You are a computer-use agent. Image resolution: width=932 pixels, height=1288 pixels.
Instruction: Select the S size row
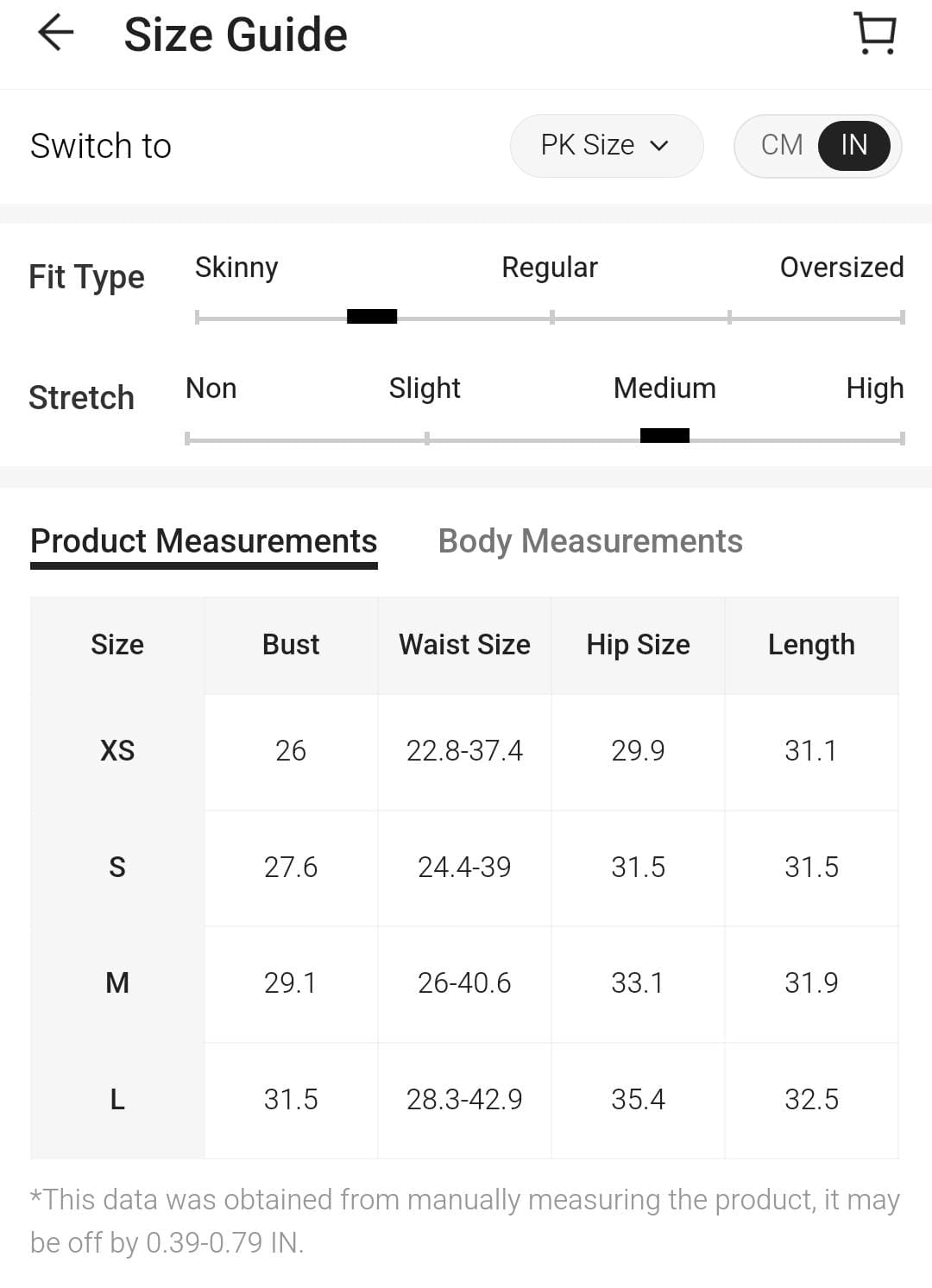[117, 868]
